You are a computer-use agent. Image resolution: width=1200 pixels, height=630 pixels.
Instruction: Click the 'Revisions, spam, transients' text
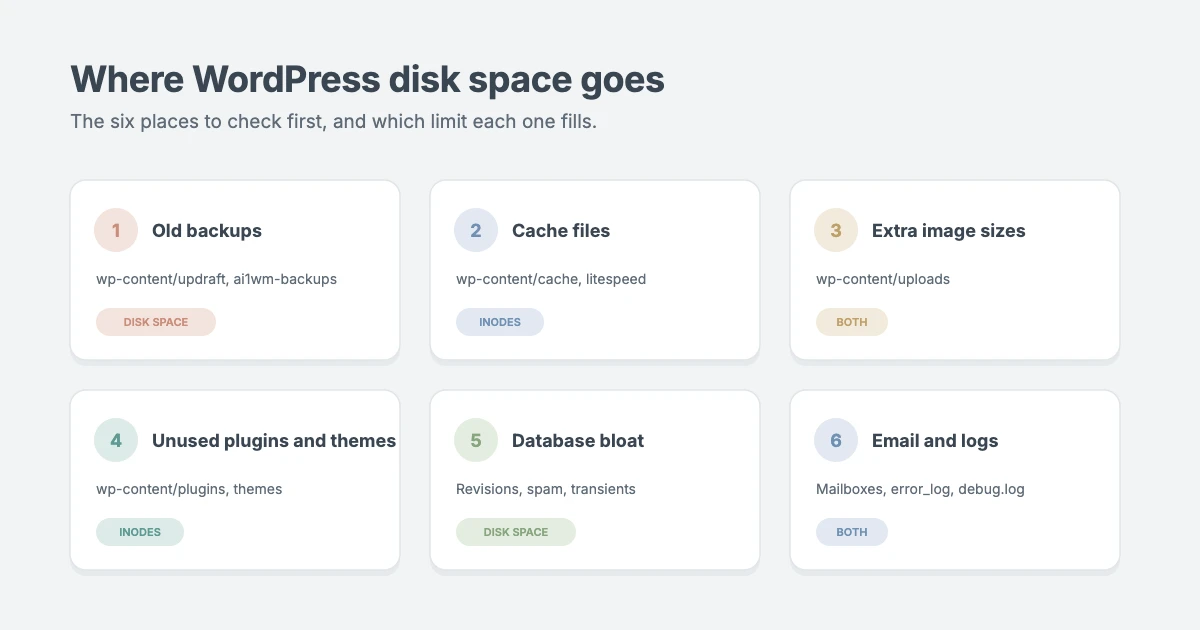click(x=546, y=489)
